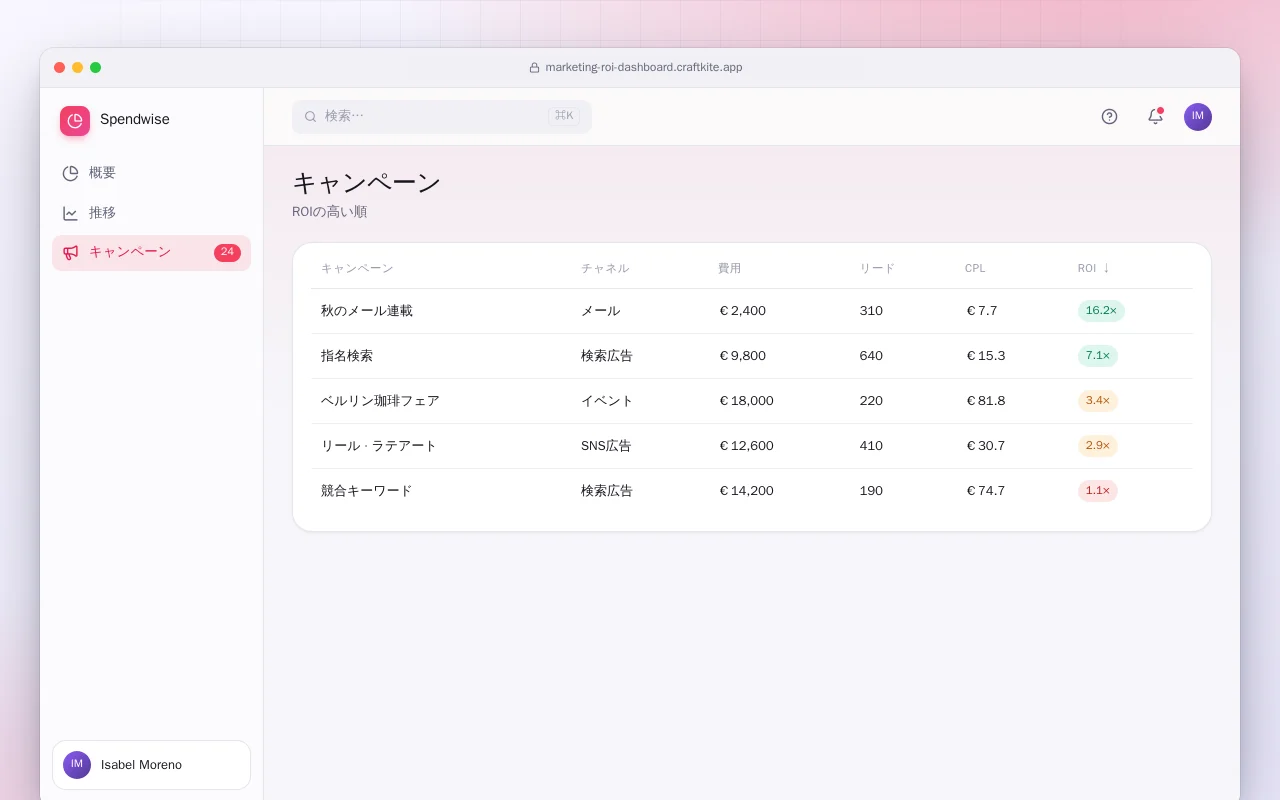Open Isabel Moreno profile card

(x=151, y=765)
